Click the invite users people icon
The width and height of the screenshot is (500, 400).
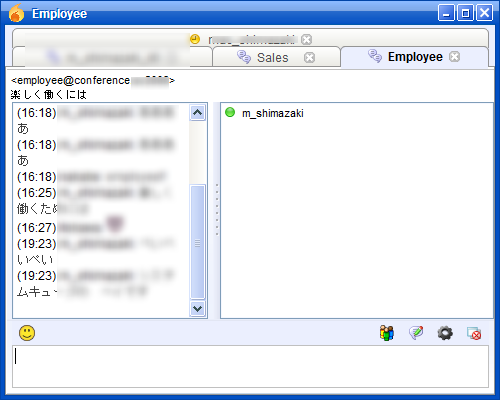click(387, 333)
